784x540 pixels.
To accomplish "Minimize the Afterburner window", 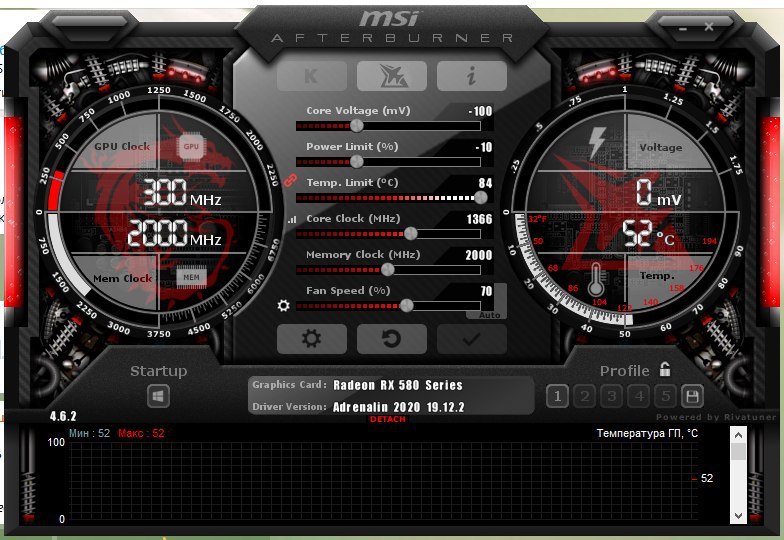I will tap(683, 28).
